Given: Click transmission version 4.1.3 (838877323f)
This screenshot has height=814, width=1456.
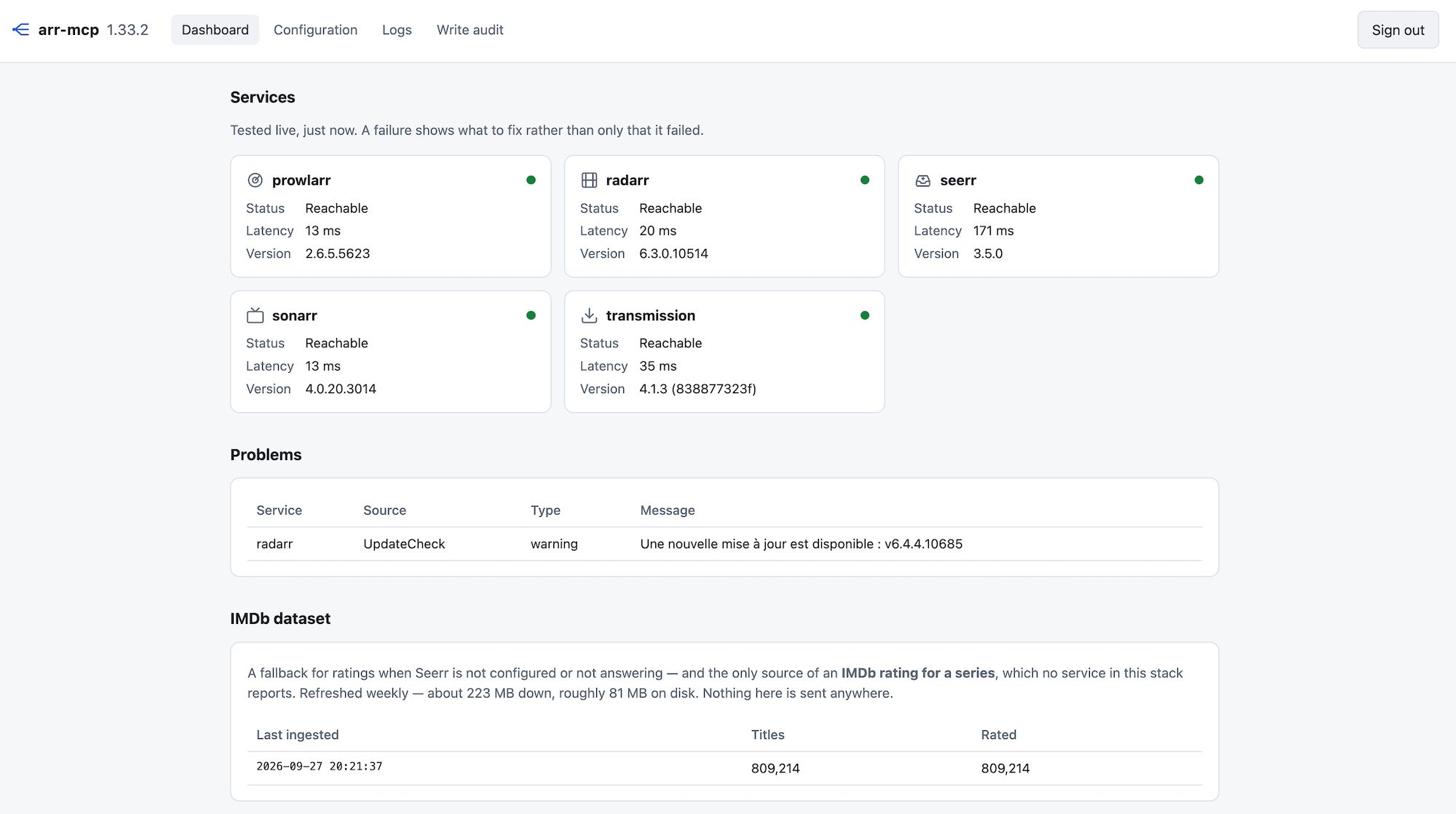Looking at the screenshot, I should (x=697, y=389).
